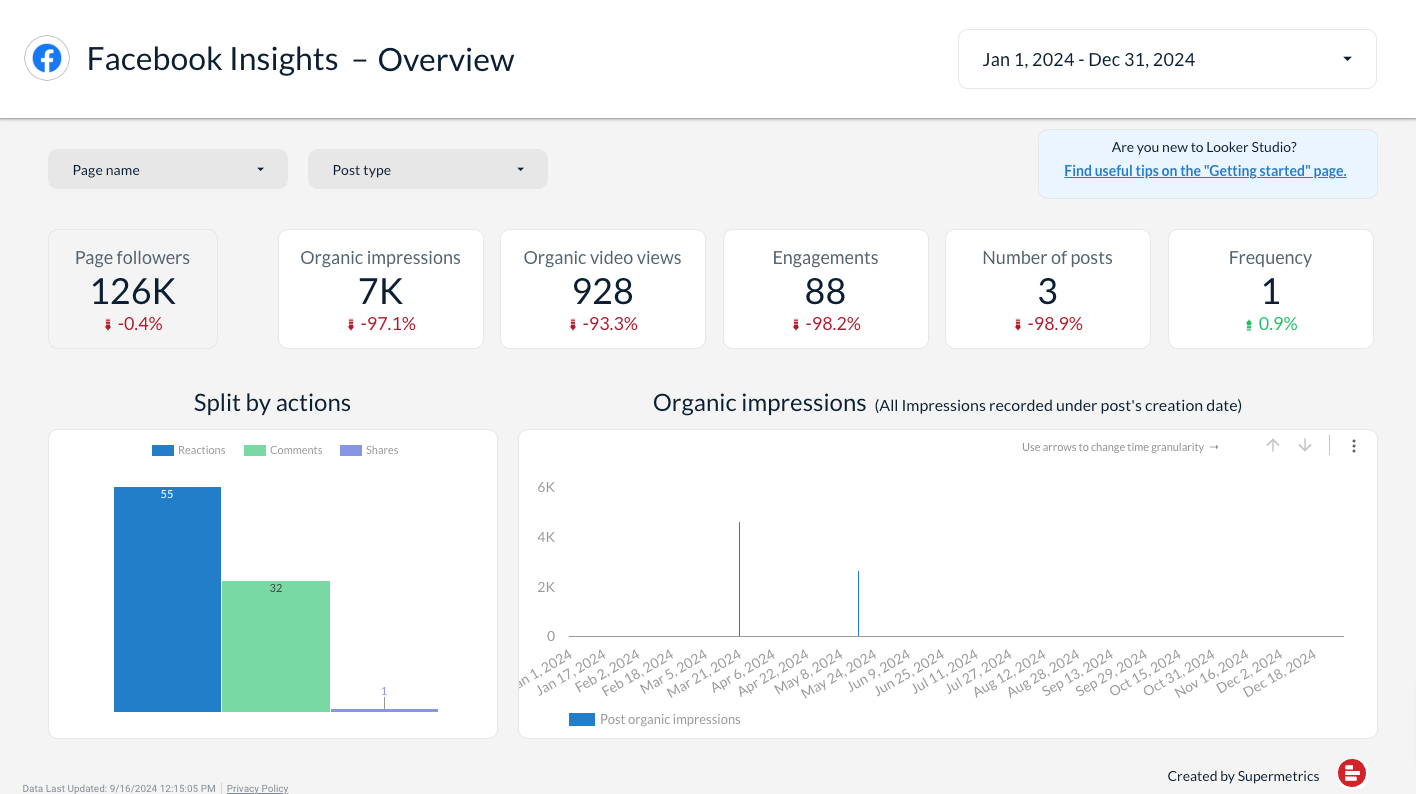The width and height of the screenshot is (1416, 794).
Task: Open the chart's three-dot options menu
Action: tap(1354, 446)
